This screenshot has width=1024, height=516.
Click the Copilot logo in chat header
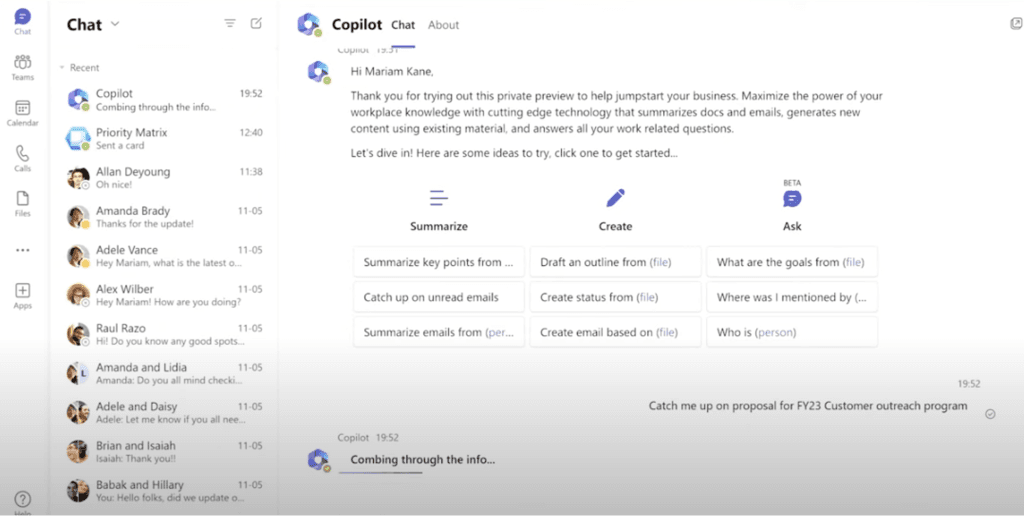click(x=309, y=24)
